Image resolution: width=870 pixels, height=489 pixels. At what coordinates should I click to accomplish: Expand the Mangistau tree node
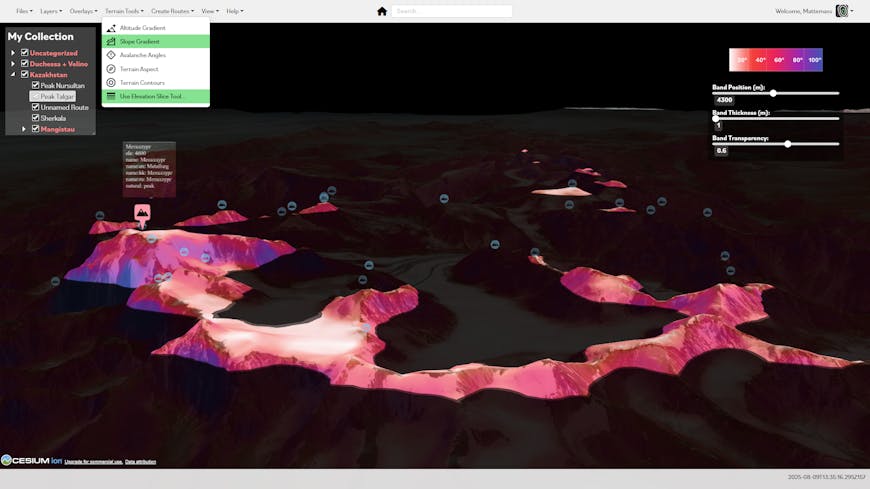tap(24, 129)
